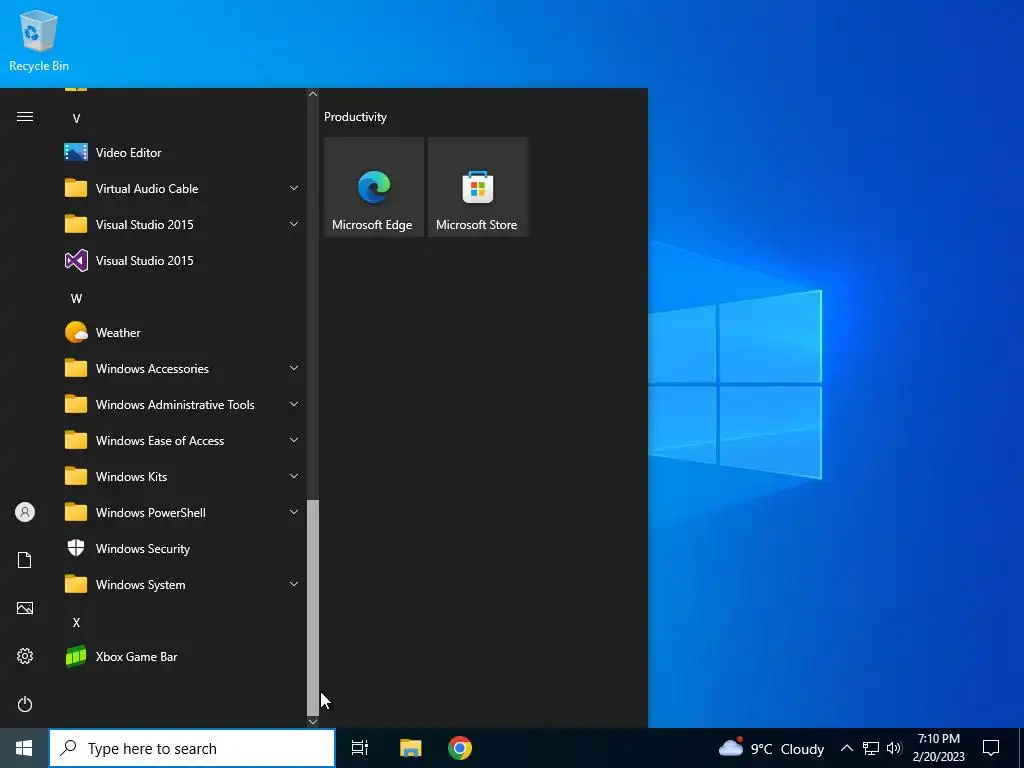Expand Windows Ease of Access chevron
The width and height of the screenshot is (1024, 768).
coord(294,440)
